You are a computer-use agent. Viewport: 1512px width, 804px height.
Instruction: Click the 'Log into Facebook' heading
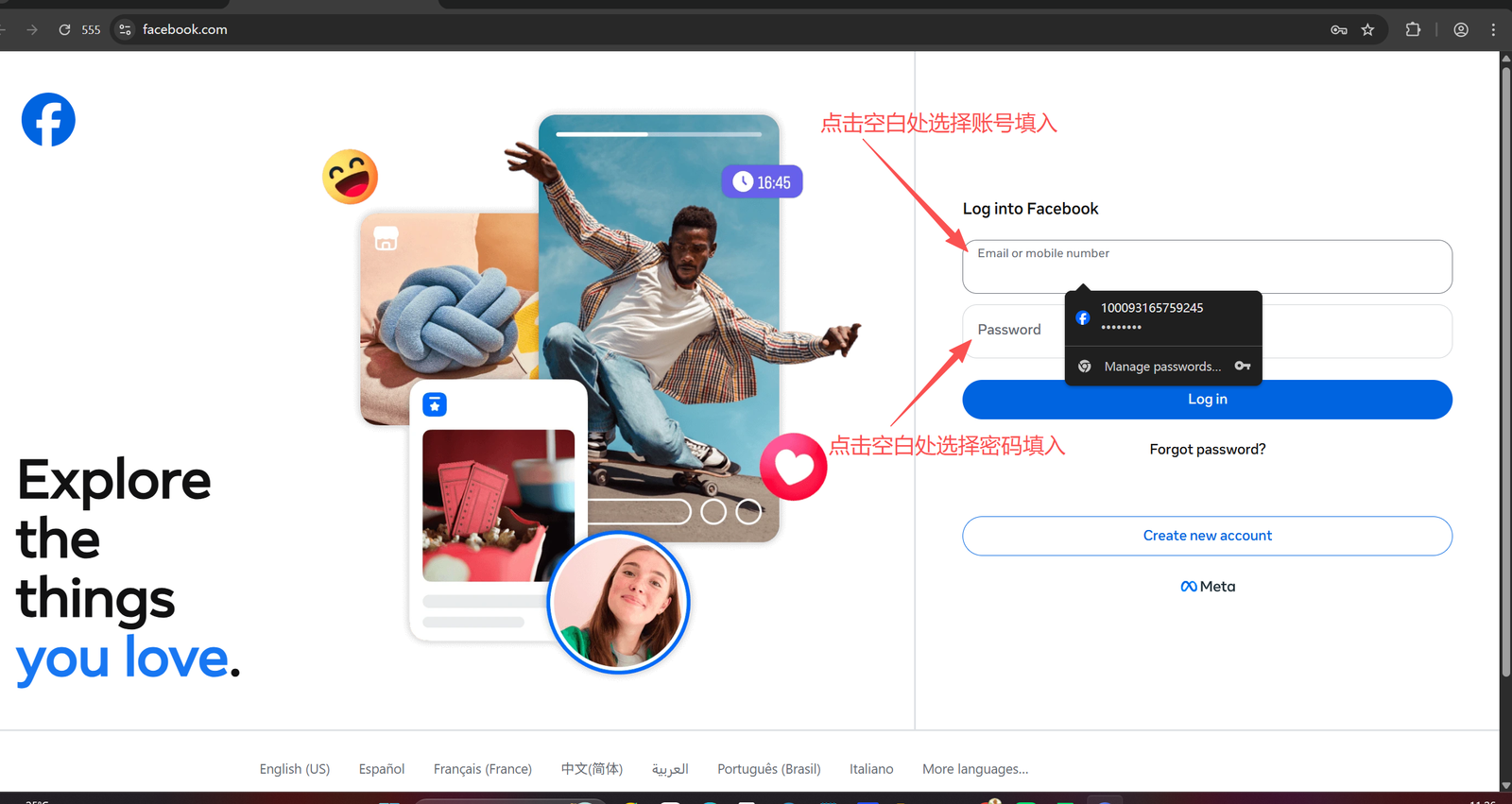tap(1030, 209)
